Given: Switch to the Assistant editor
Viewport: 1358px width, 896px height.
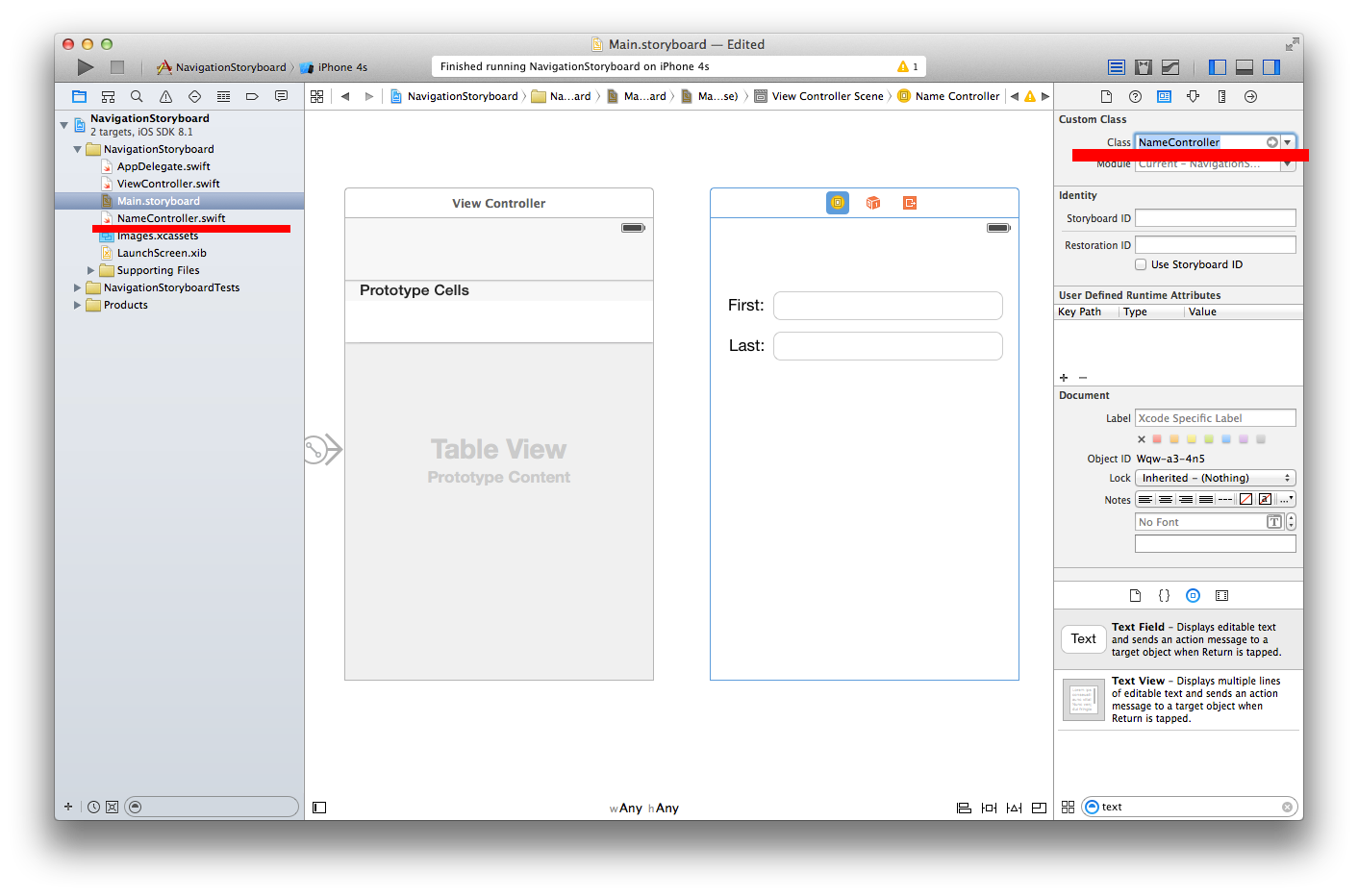Looking at the screenshot, I should 1144,67.
